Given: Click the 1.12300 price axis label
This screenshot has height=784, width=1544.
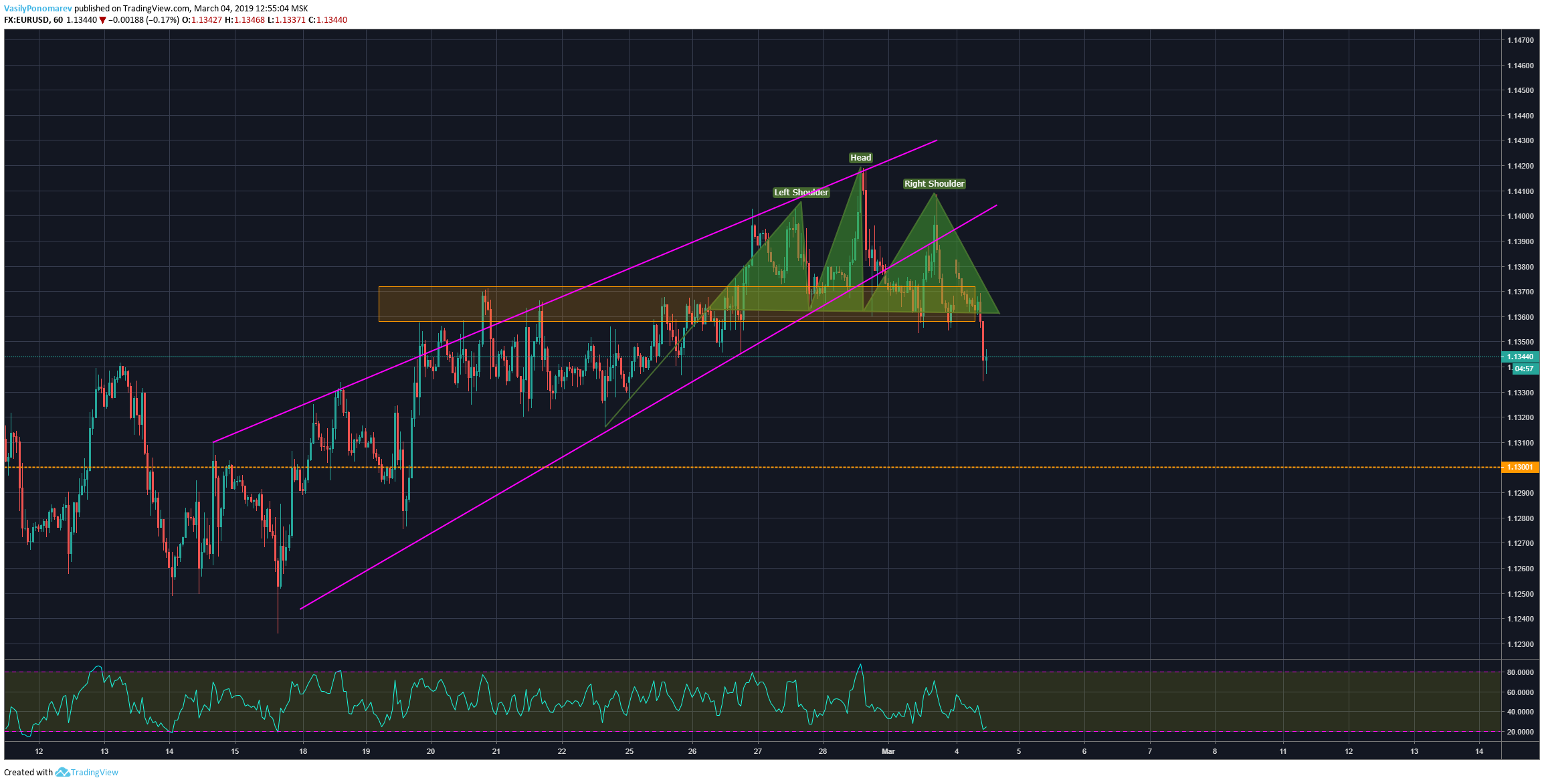Looking at the screenshot, I should 1520,644.
